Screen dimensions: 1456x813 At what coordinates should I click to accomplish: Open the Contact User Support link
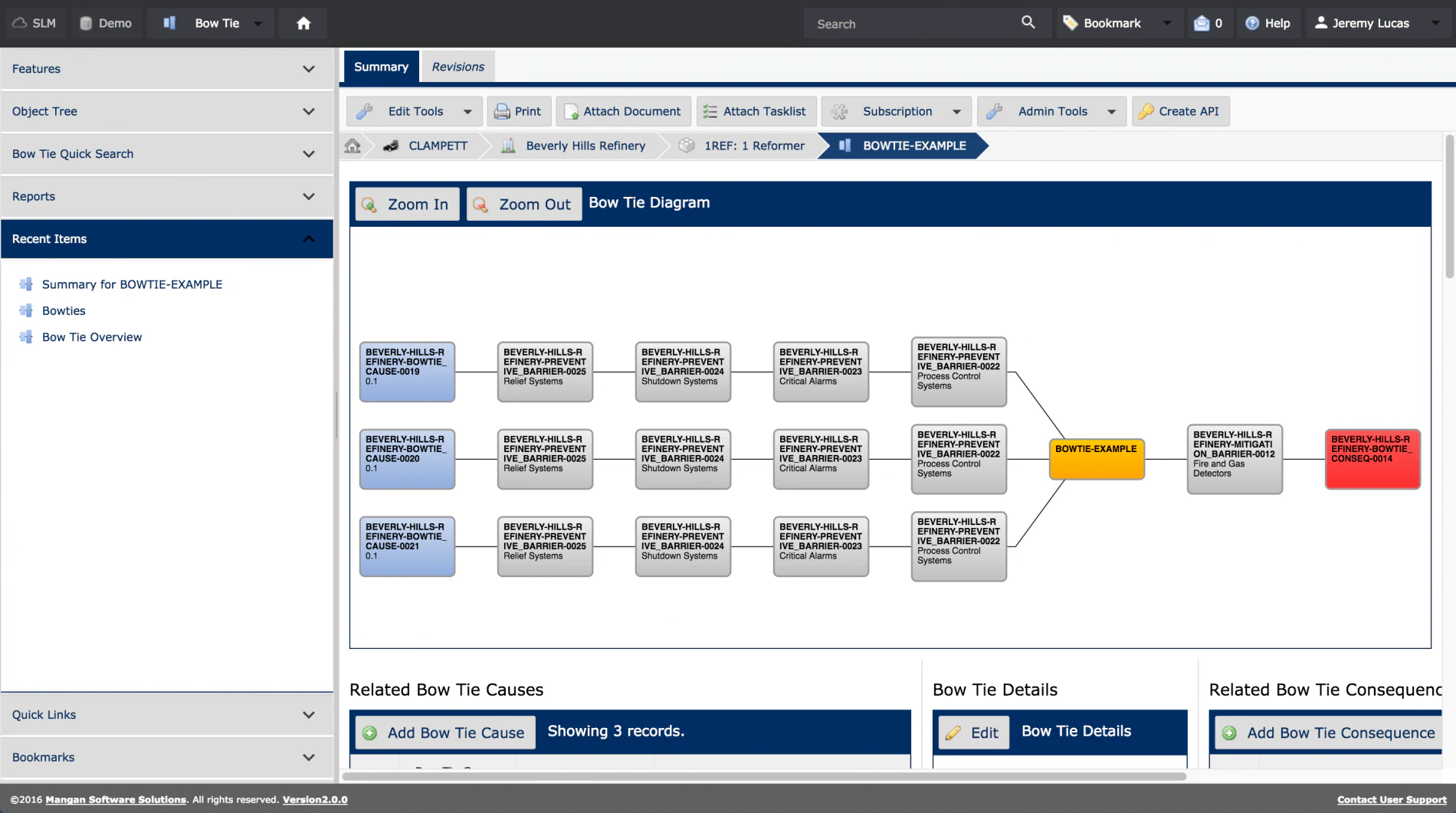tap(1390, 799)
